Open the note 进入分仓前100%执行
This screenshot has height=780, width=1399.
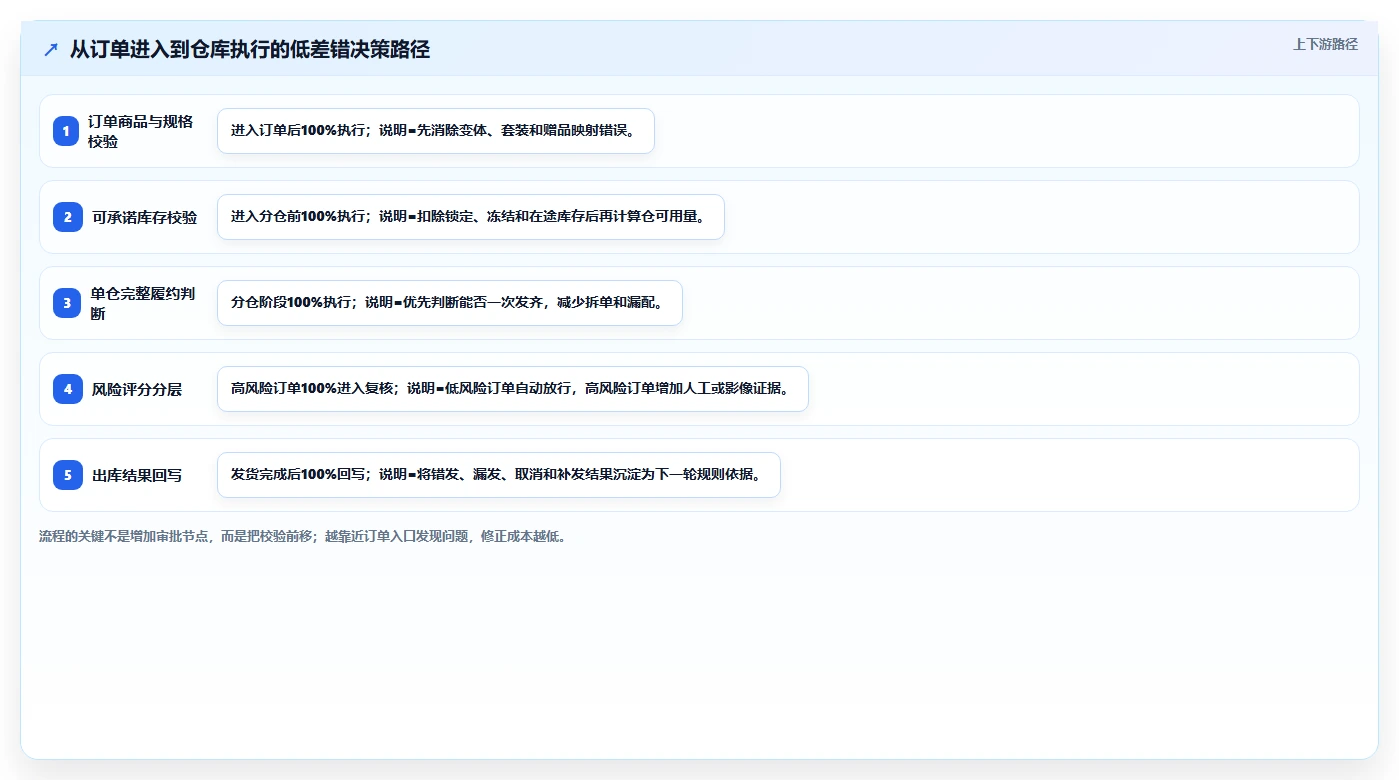click(x=470, y=217)
